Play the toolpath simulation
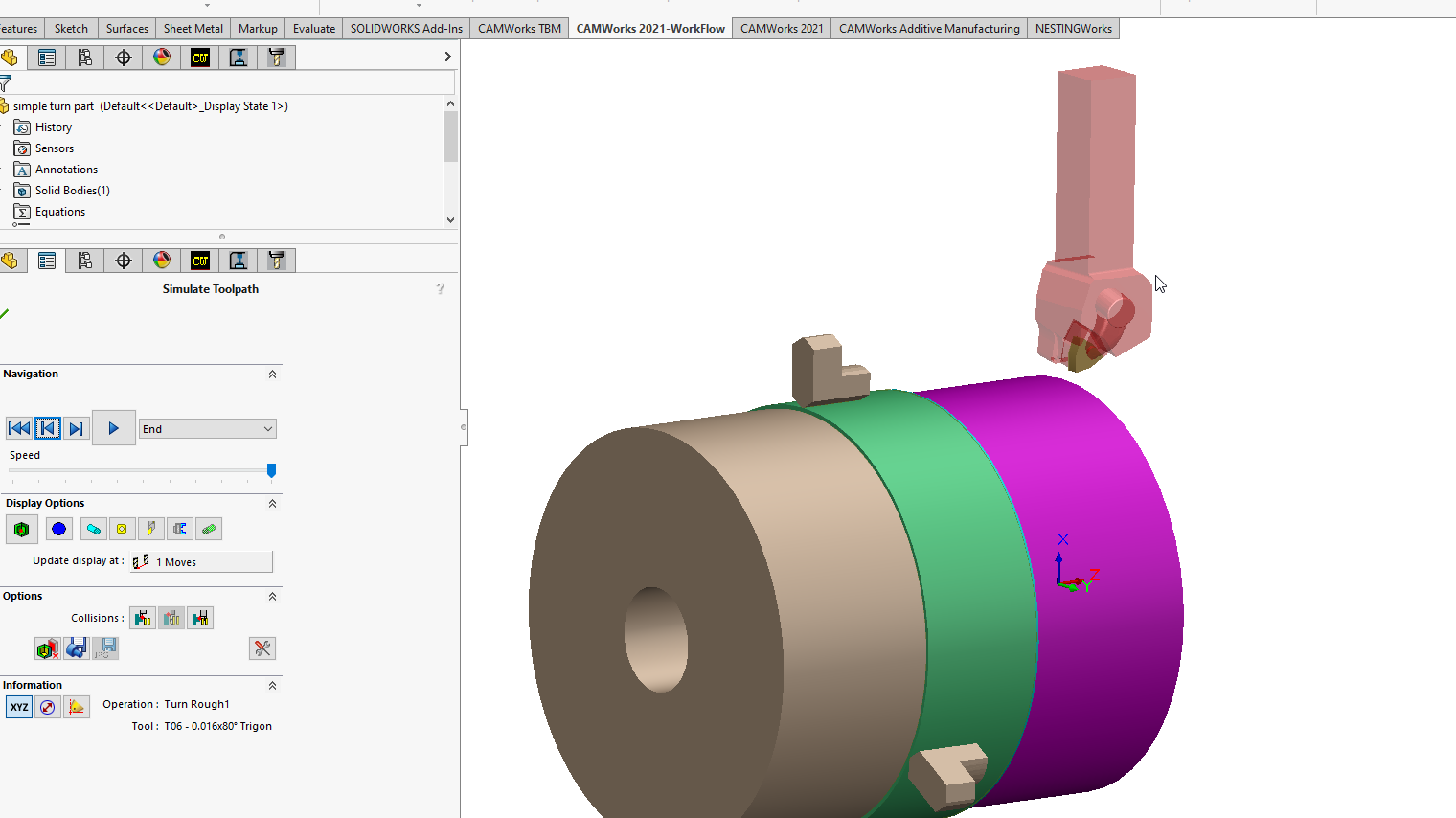The height and width of the screenshot is (818, 1456). [x=114, y=428]
